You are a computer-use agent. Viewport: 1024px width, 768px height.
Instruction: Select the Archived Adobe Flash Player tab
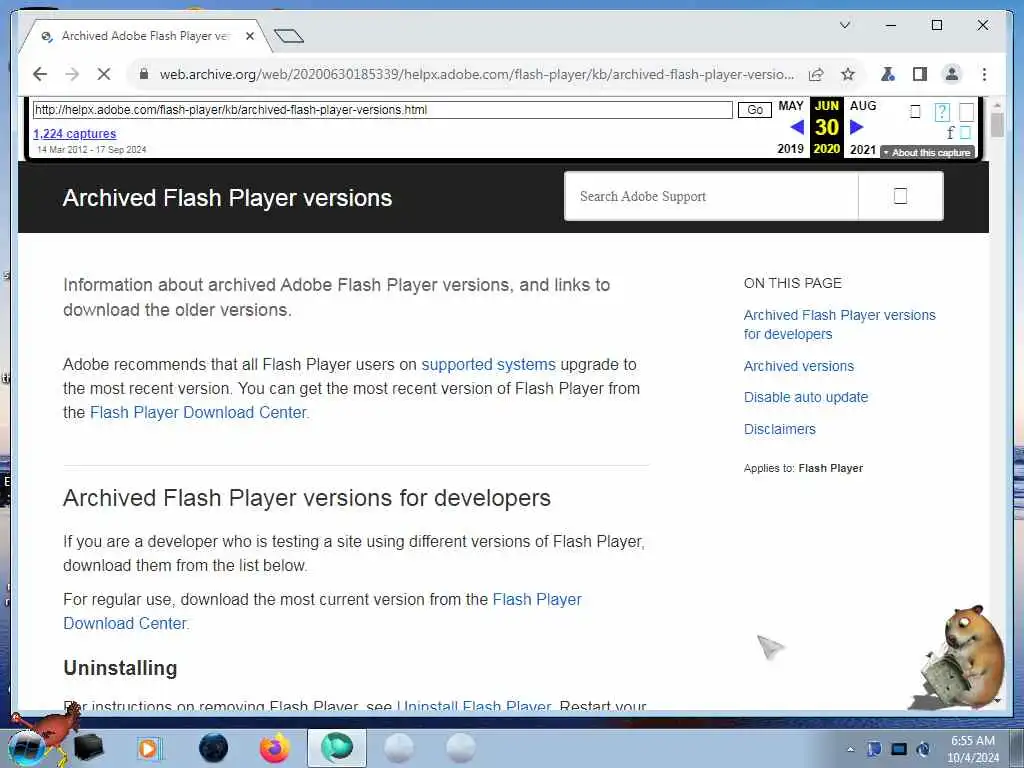pos(145,36)
